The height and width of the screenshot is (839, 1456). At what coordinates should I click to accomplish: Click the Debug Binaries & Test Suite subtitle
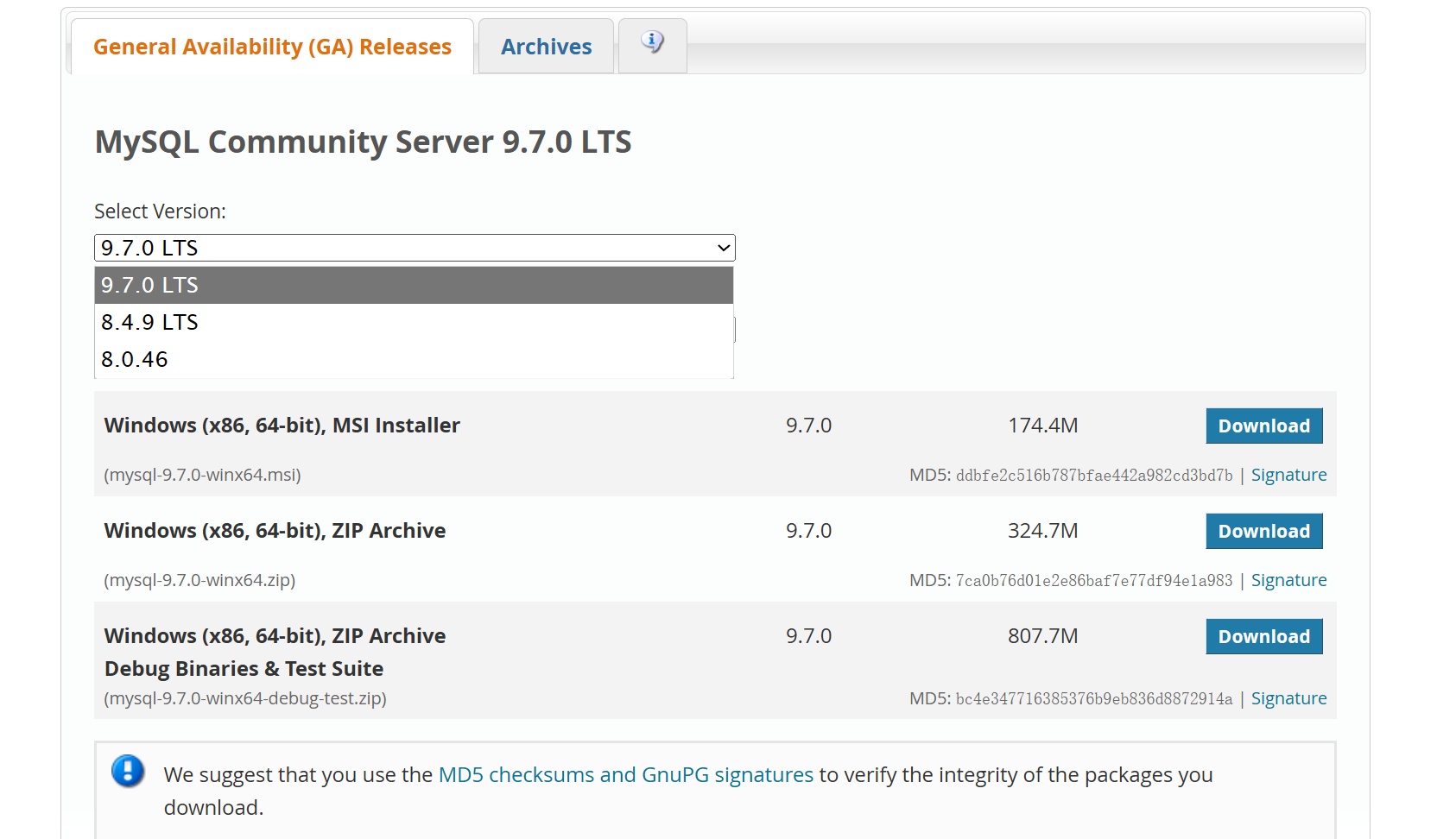(244, 669)
